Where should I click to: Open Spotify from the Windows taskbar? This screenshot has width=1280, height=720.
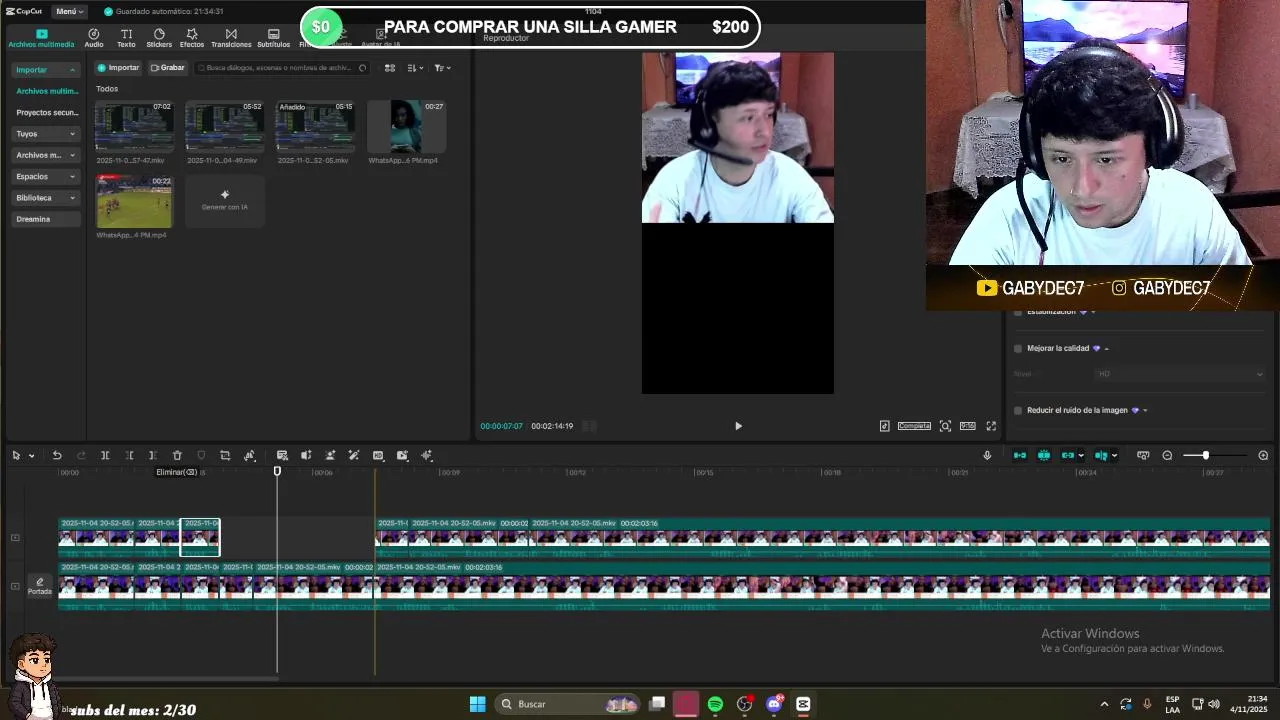pos(715,704)
